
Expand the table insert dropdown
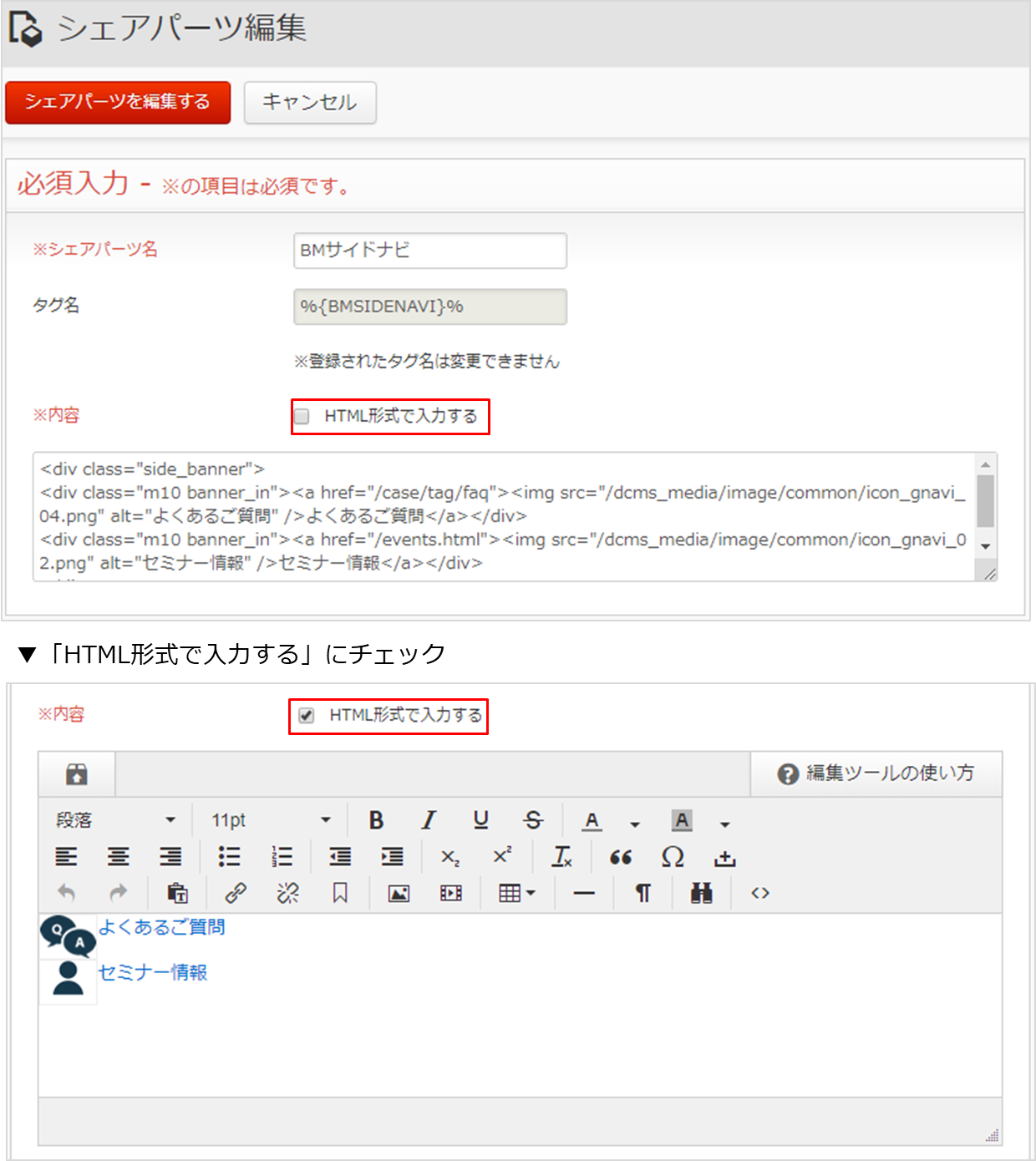(517, 893)
